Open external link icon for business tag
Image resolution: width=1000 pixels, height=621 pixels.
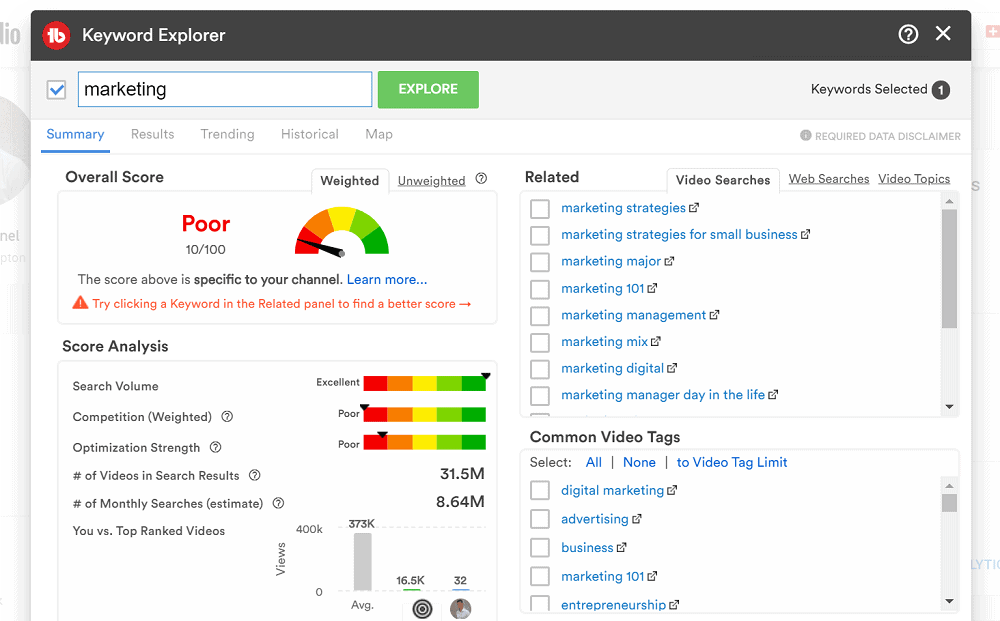621,547
